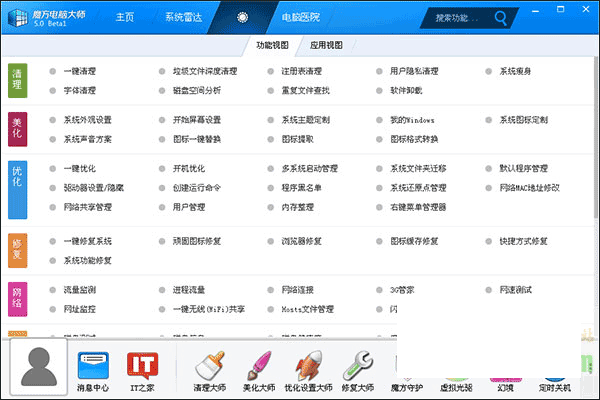Open 浏览器修复
The width and height of the screenshot is (600, 400).
302,241
